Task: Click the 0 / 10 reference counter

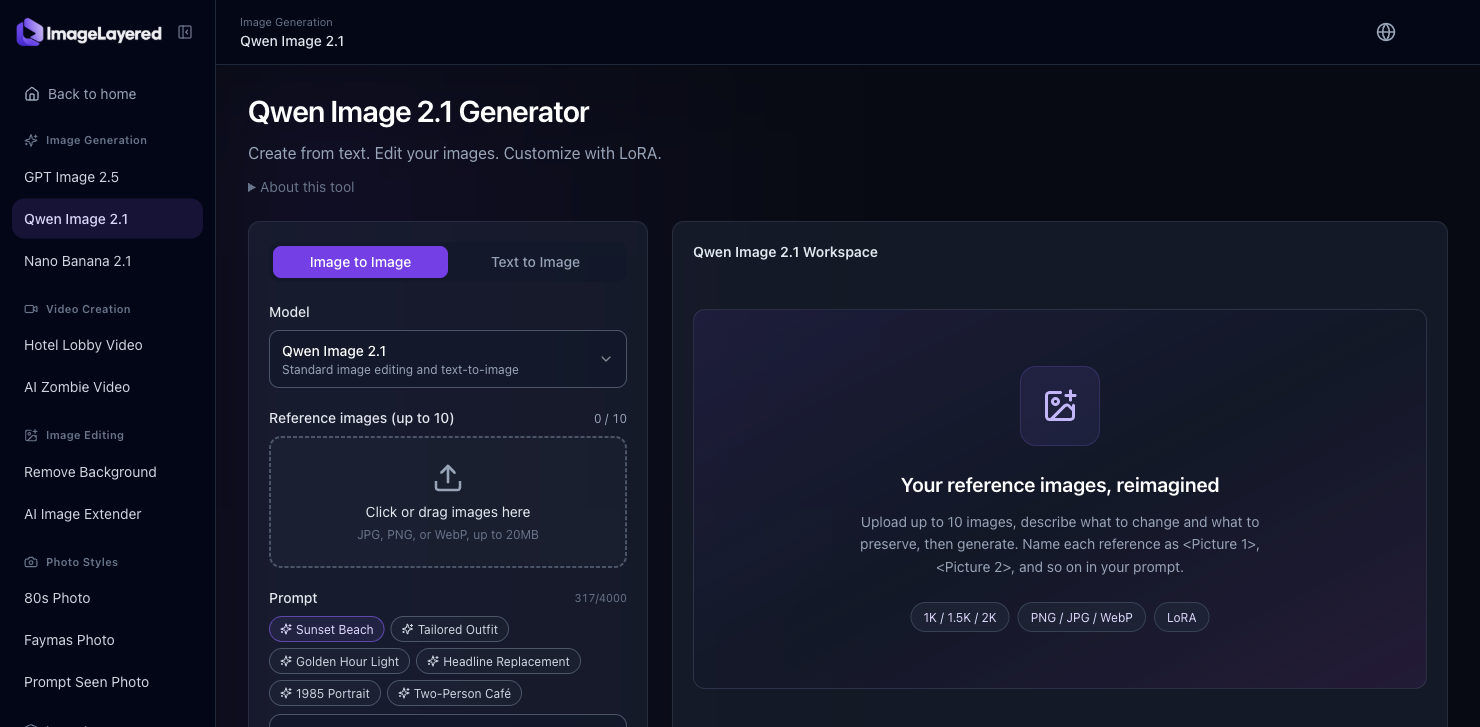Action: coord(610,419)
